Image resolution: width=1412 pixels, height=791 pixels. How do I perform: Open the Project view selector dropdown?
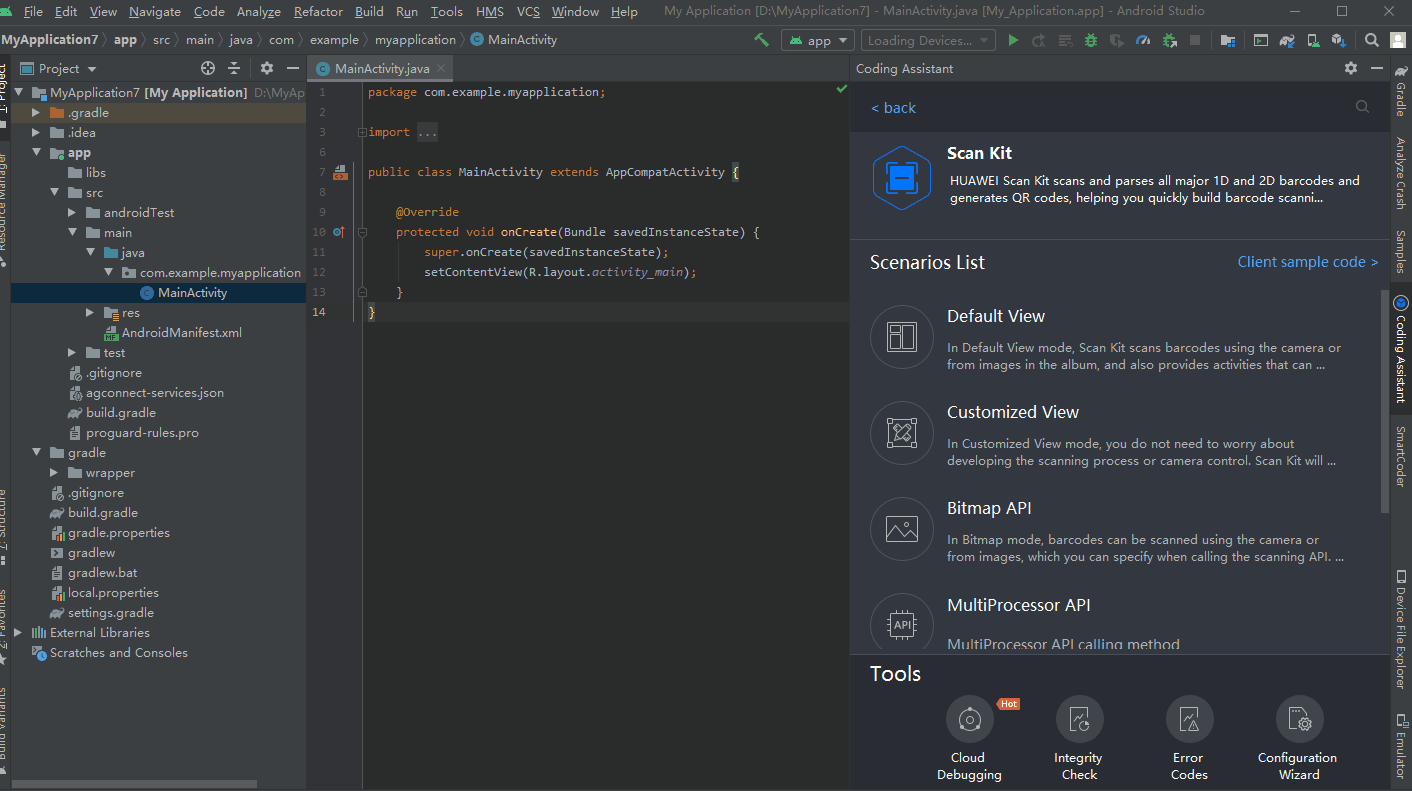click(x=58, y=68)
